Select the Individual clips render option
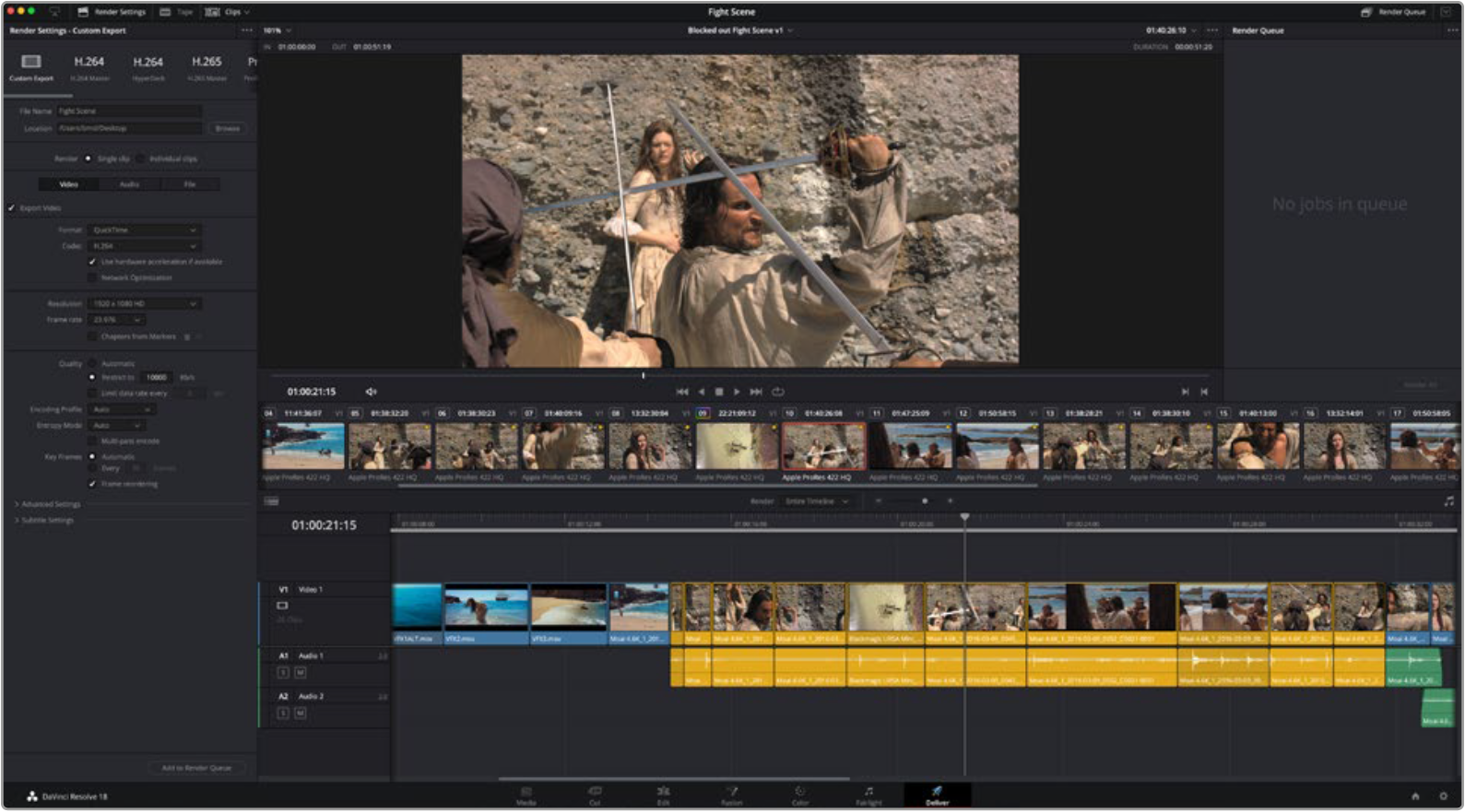This screenshot has width=1465, height=812. tap(141, 159)
